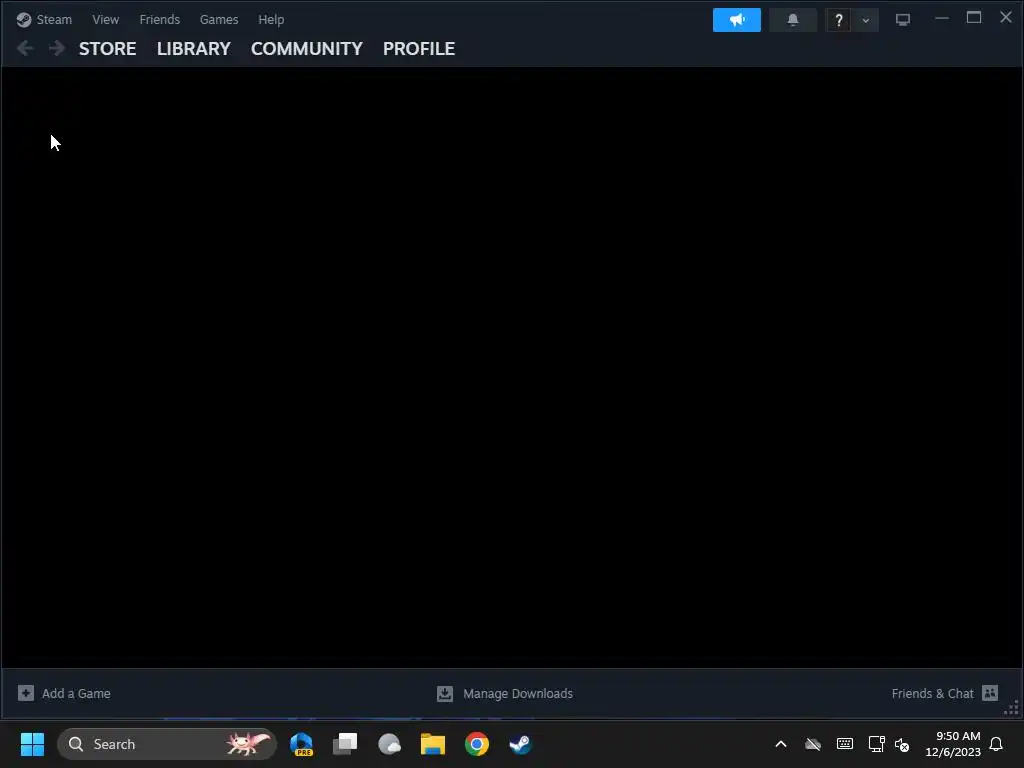This screenshot has width=1024, height=768.
Task: Open Manage Downloads
Action: [517, 694]
